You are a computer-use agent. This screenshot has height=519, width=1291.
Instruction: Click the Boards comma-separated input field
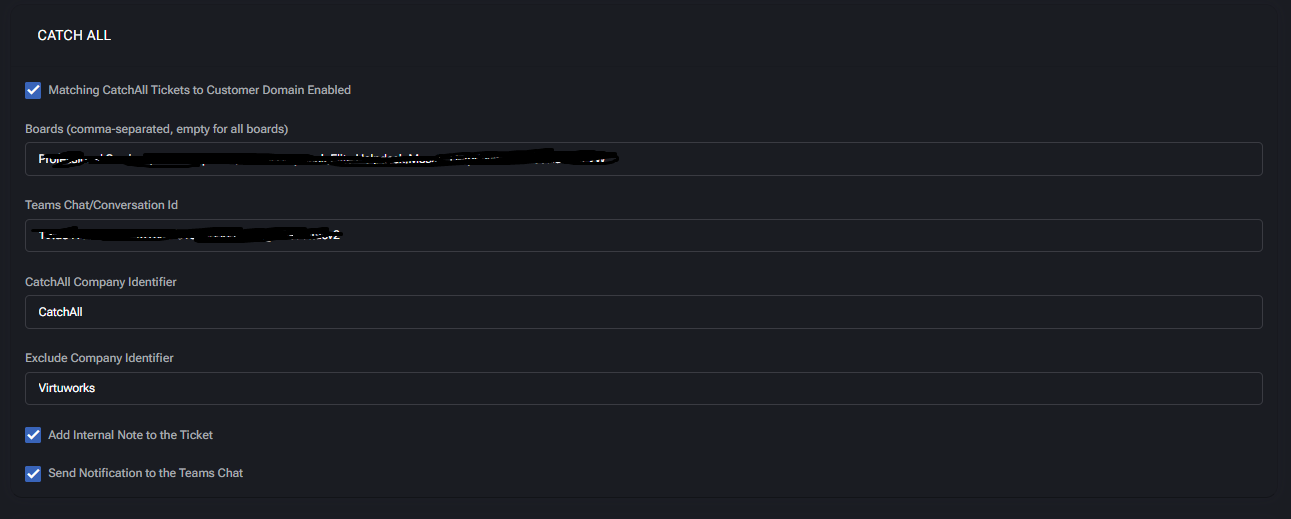[x=900, y=159]
